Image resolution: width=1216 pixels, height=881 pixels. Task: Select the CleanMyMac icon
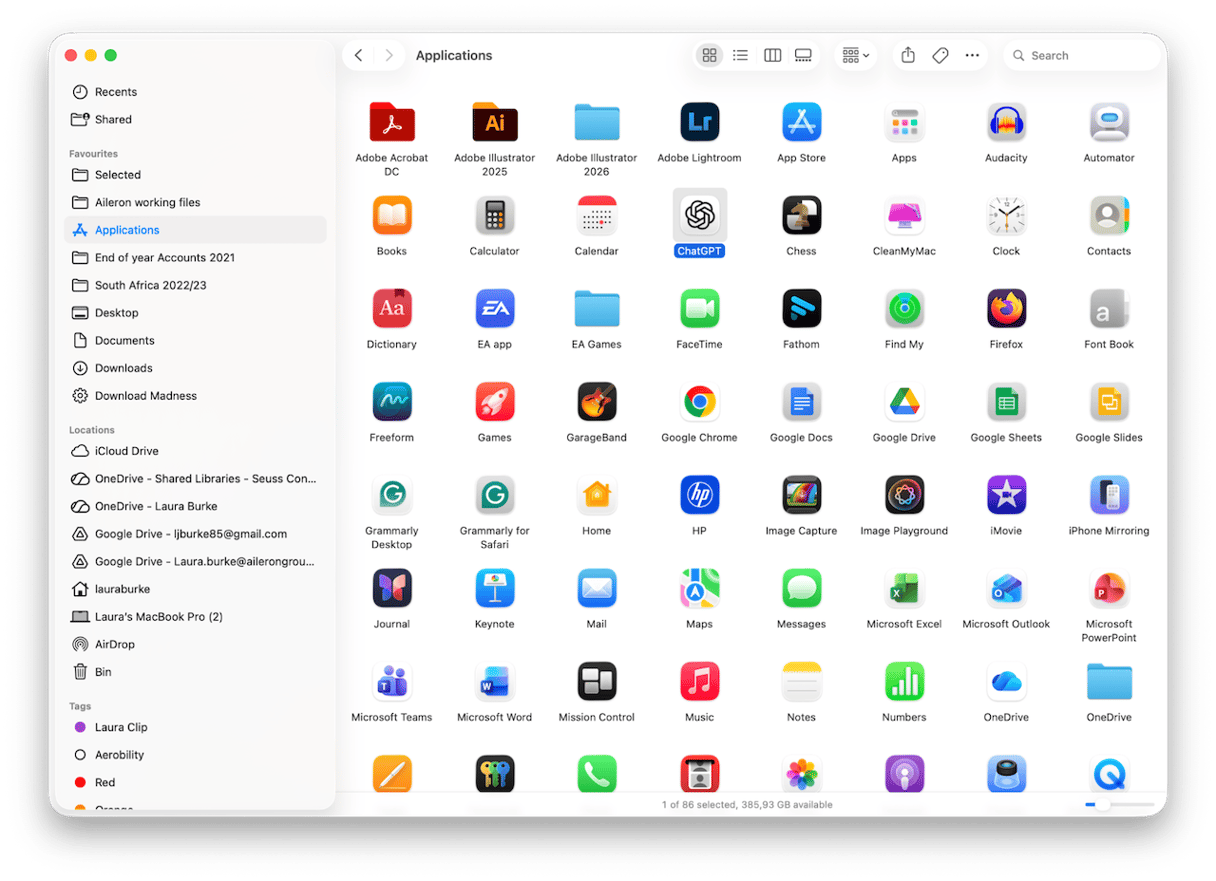tap(904, 215)
